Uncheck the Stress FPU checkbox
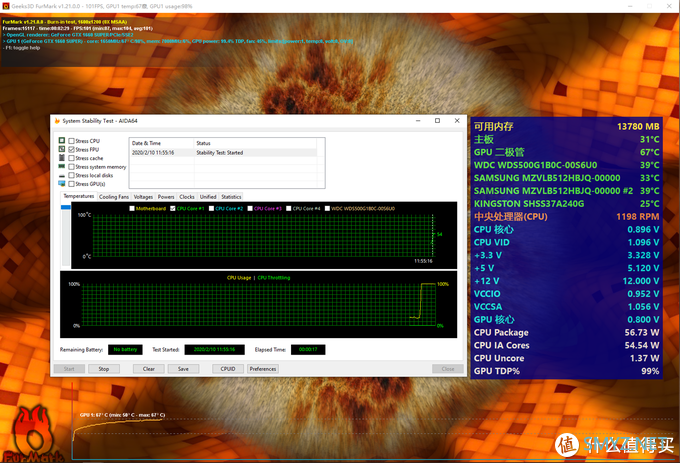 (x=72, y=150)
